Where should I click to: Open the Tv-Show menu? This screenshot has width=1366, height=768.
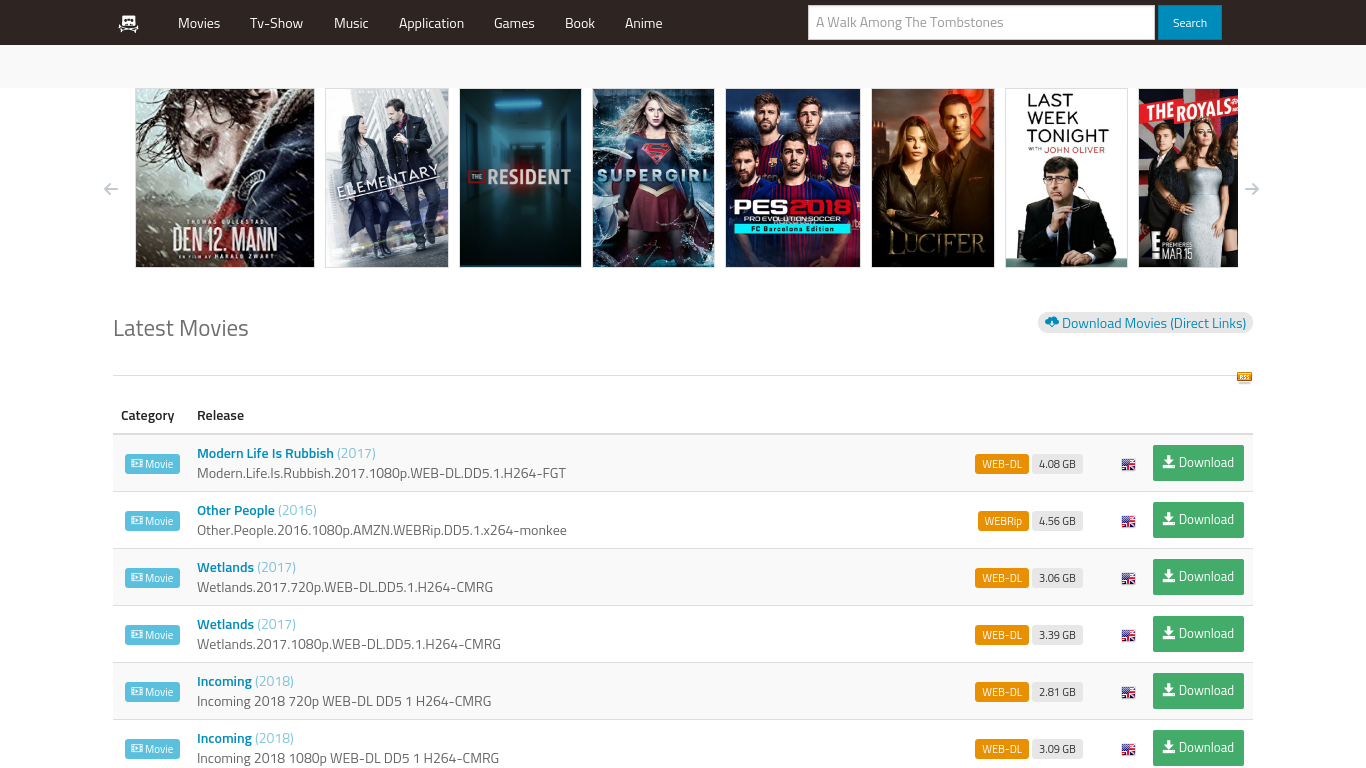point(276,23)
